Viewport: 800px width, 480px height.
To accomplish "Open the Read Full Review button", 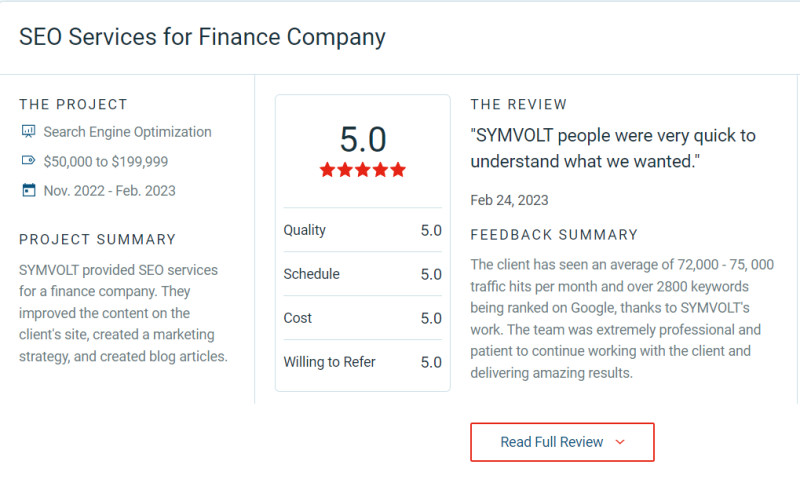I will [562, 442].
